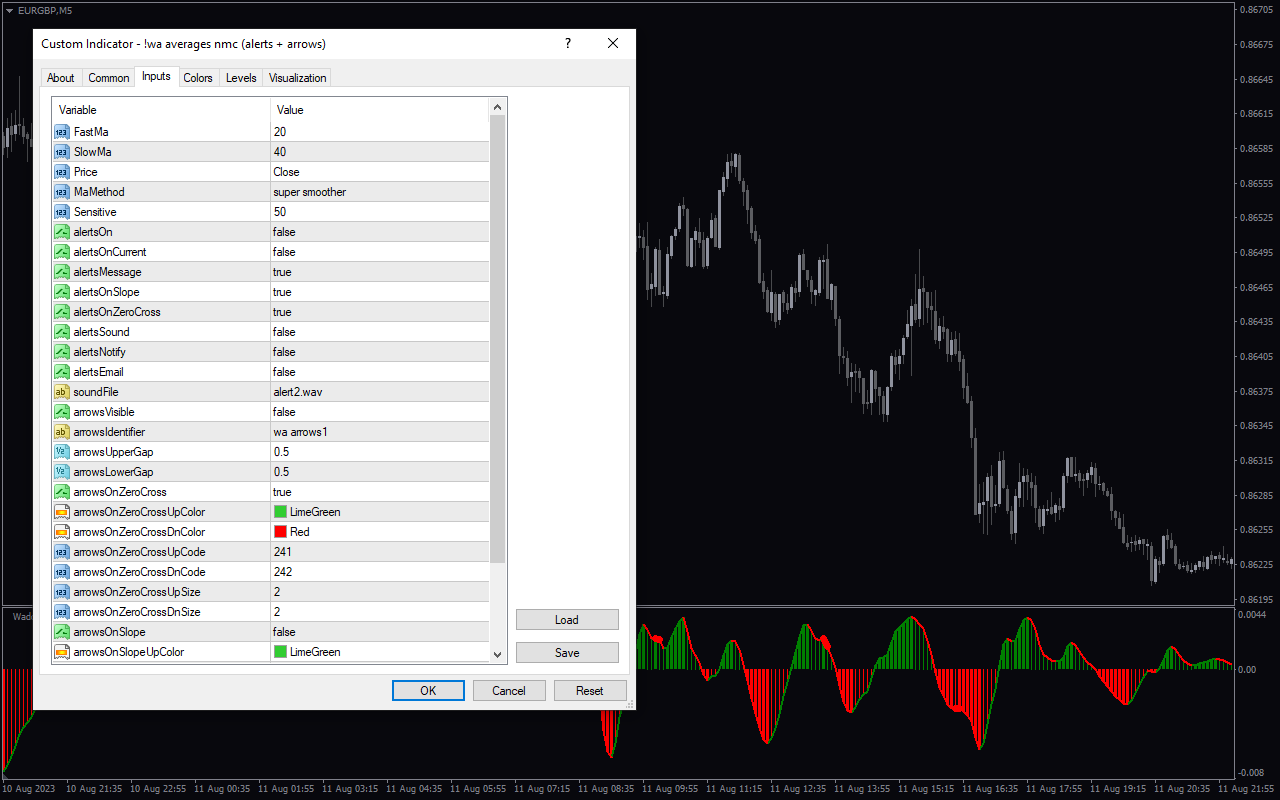Viewport: 1280px width, 800px height.
Task: Click the Red swatch for arrowsOnZeroCrossDnColor
Action: pyautogui.click(x=280, y=532)
